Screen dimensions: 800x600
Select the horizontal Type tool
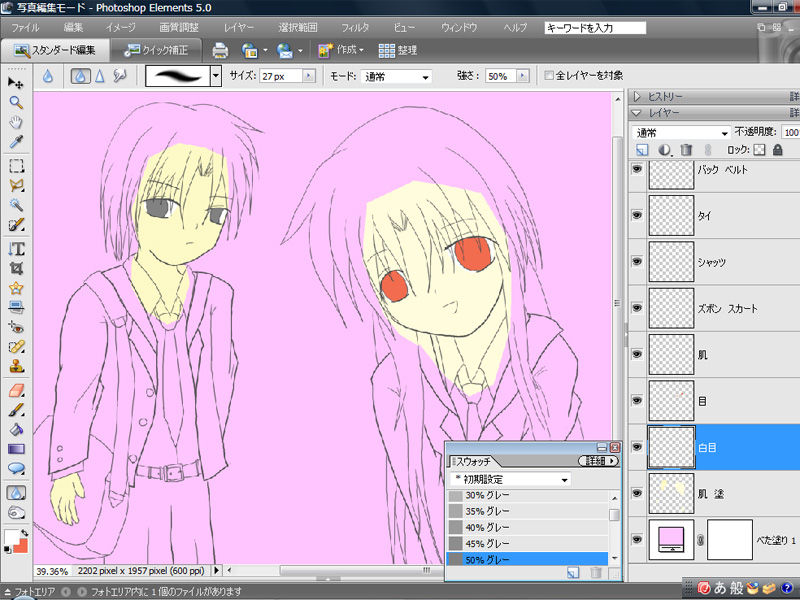click(16, 248)
